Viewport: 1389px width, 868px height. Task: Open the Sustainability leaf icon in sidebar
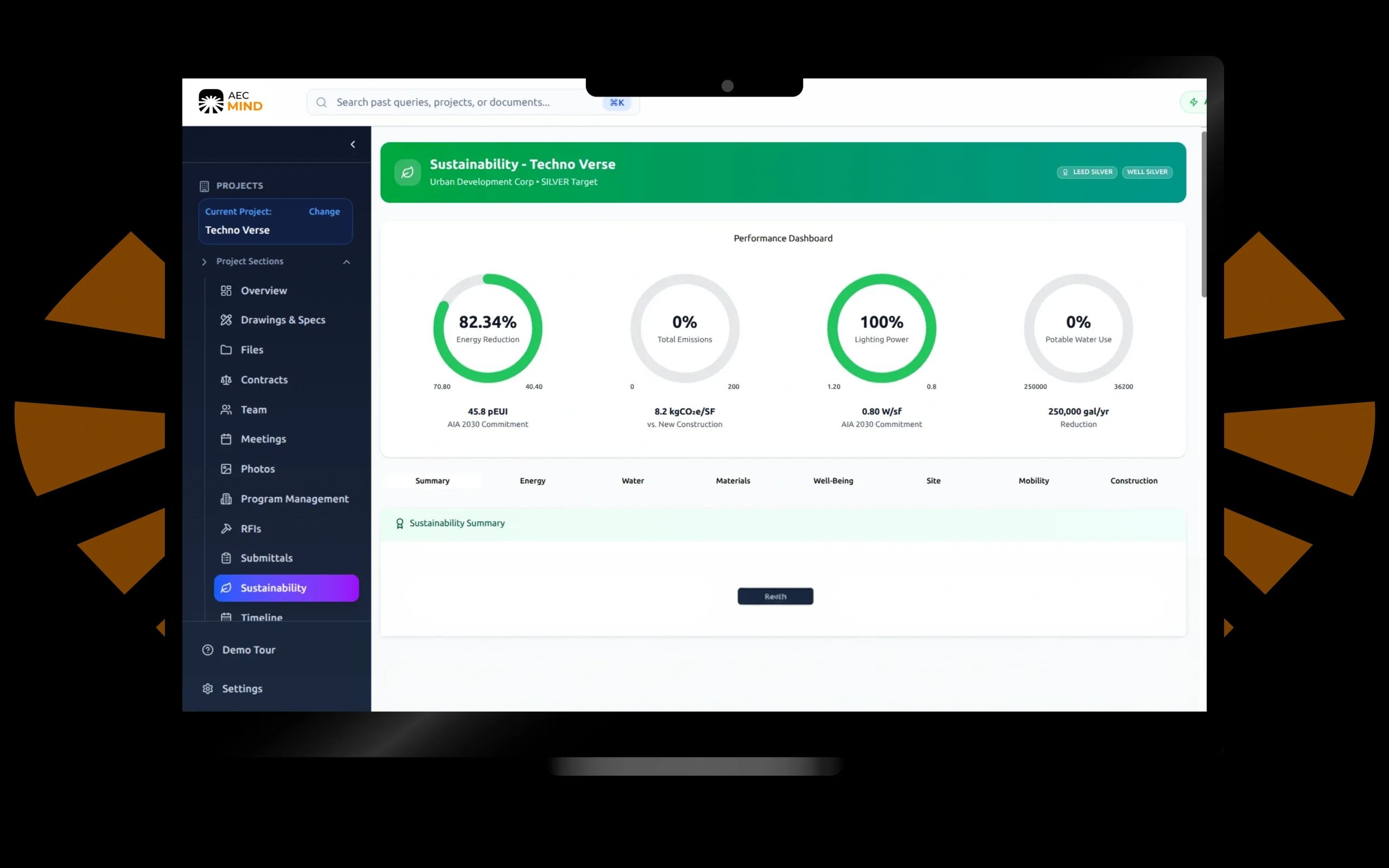pyautogui.click(x=227, y=588)
